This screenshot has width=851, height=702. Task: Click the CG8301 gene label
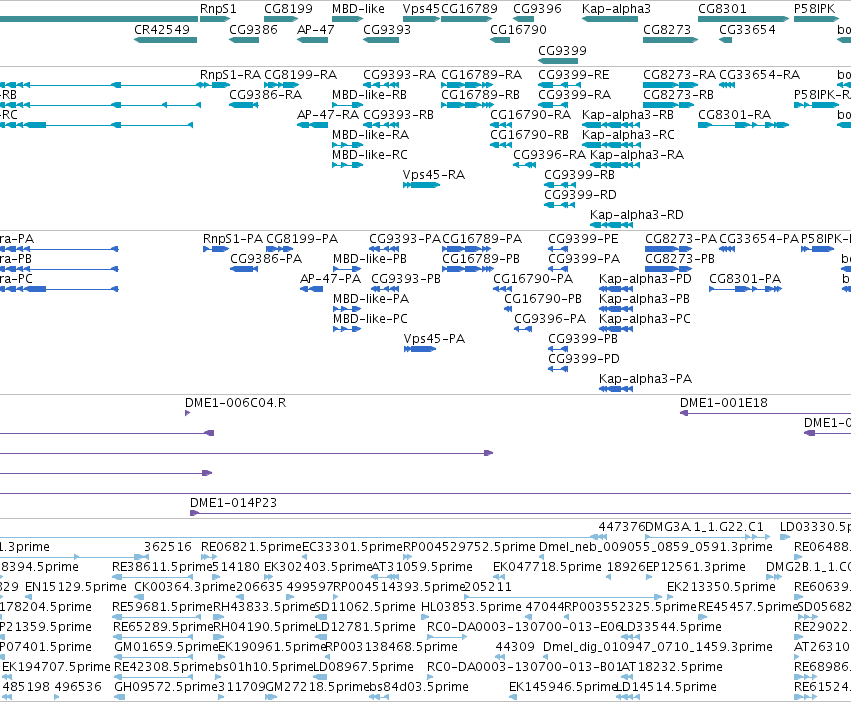[x=722, y=9]
